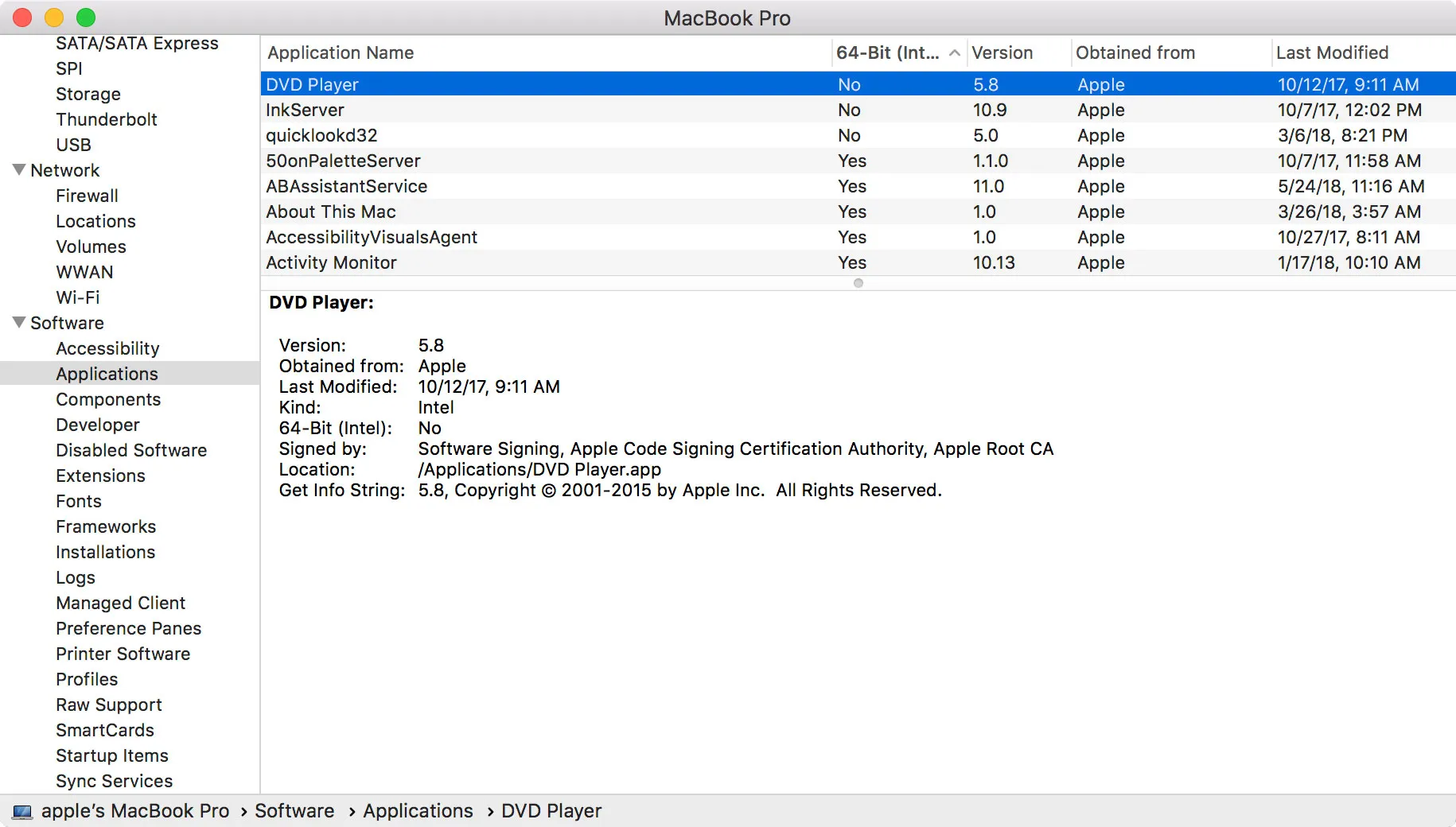Image resolution: width=1456 pixels, height=827 pixels.
Task: Open Preference Panes in sidebar
Action: coord(128,628)
